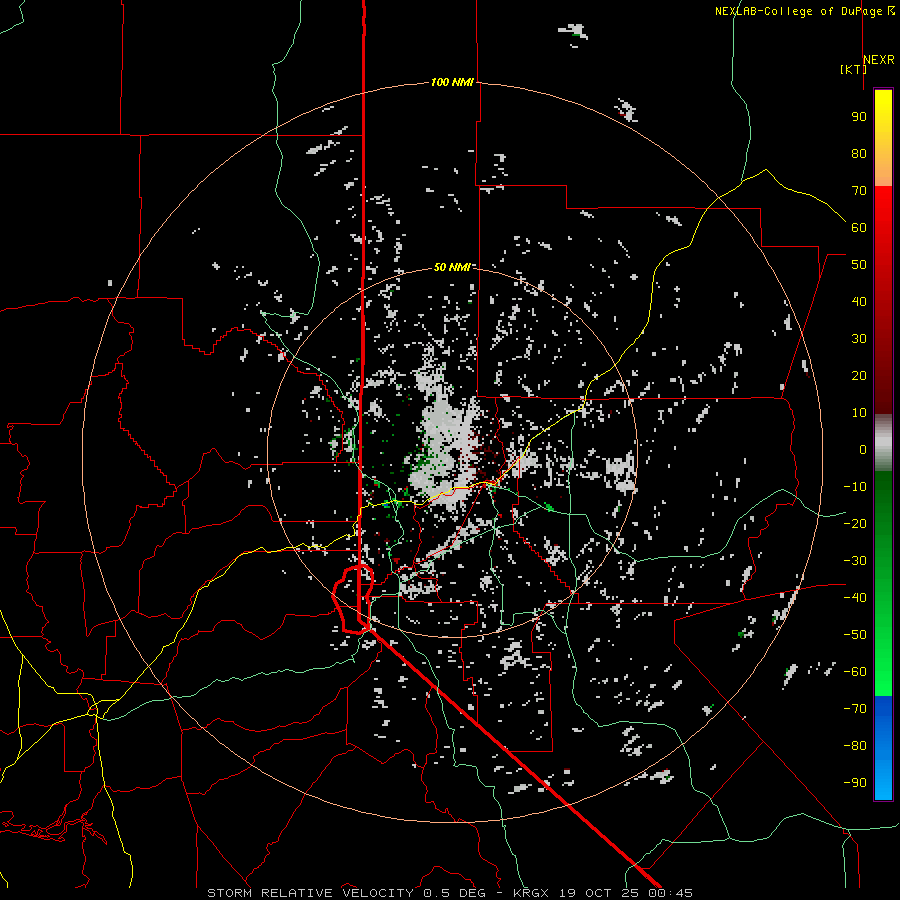
Task: Click the "KRGX 19 OCT 25 00:45" timestamp text
Action: pyautogui.click(x=603, y=893)
